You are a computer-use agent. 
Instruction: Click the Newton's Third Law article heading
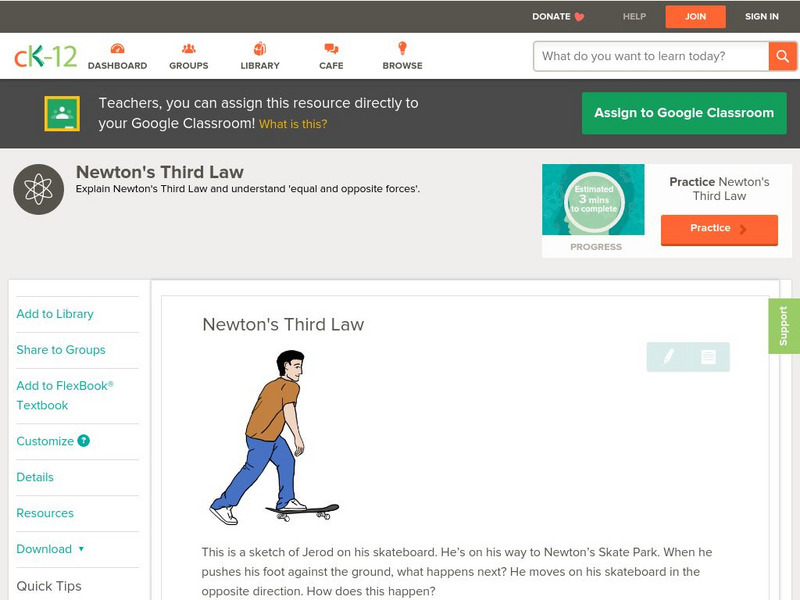pyautogui.click(x=283, y=324)
